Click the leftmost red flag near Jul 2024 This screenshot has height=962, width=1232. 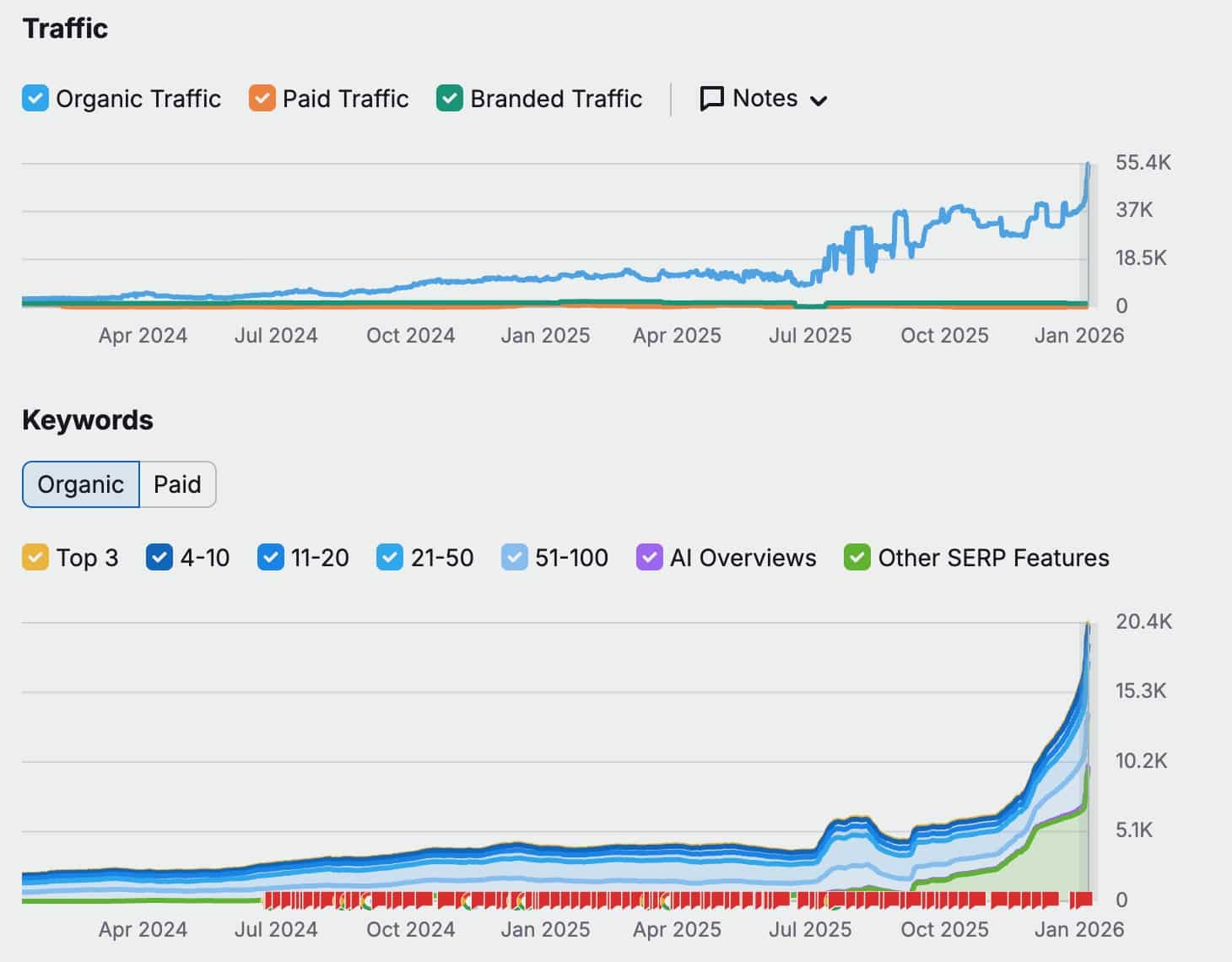click(x=270, y=900)
